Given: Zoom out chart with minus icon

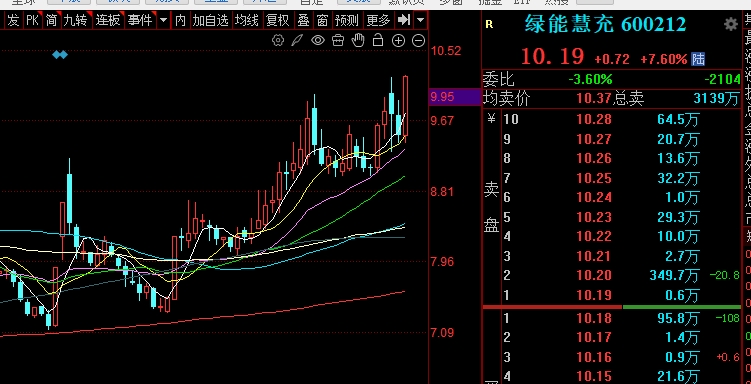Looking at the screenshot, I should (419, 41).
